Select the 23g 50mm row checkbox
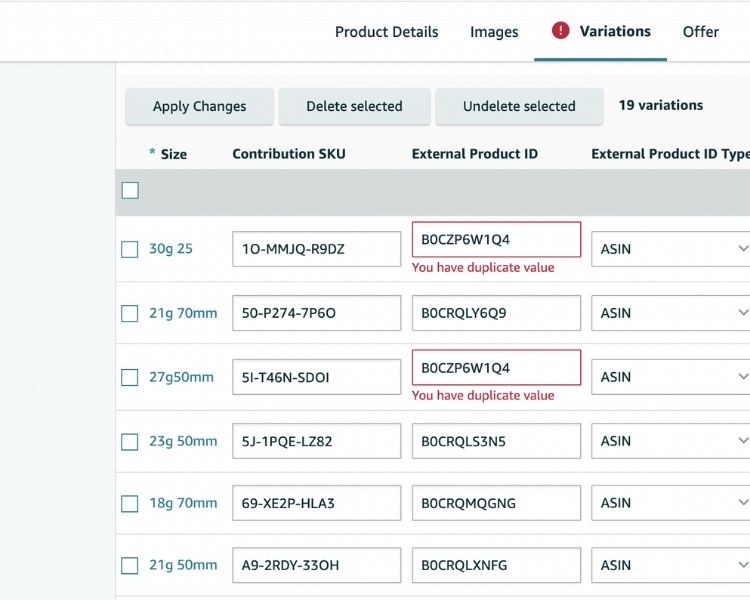 click(x=130, y=441)
